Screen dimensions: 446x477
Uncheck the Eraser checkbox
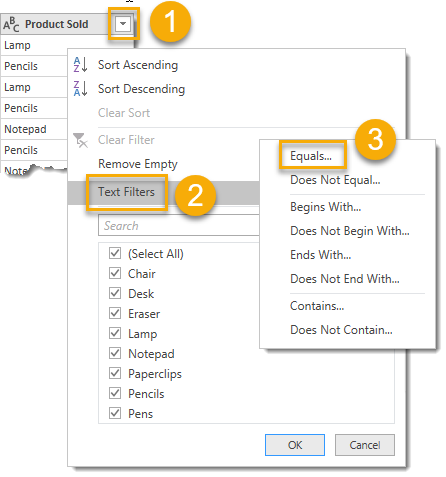tap(115, 313)
